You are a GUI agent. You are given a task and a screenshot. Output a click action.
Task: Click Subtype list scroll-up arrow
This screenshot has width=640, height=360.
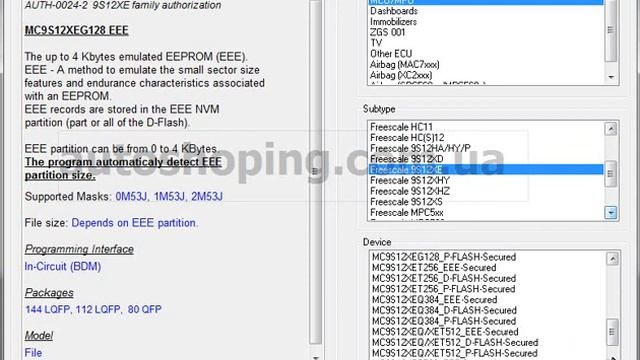(x=611, y=129)
